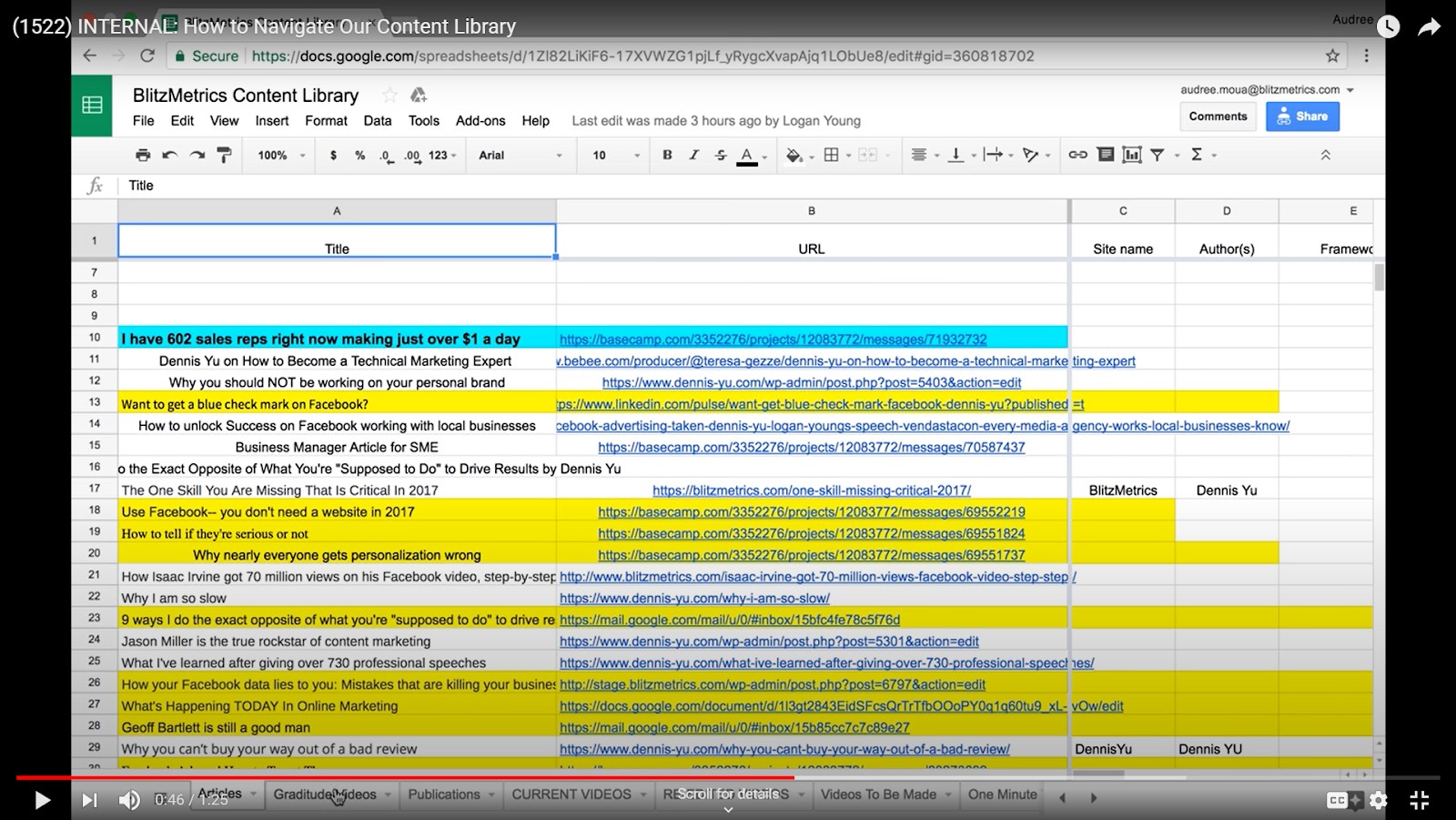Click the functions sigma icon

point(1197,156)
